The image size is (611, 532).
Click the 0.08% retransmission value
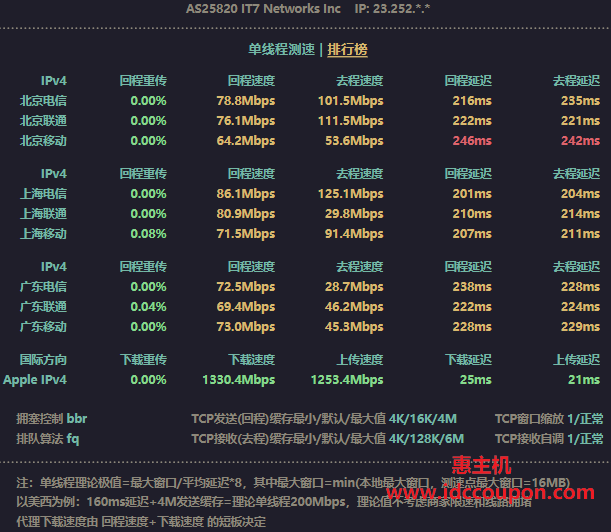[148, 234]
